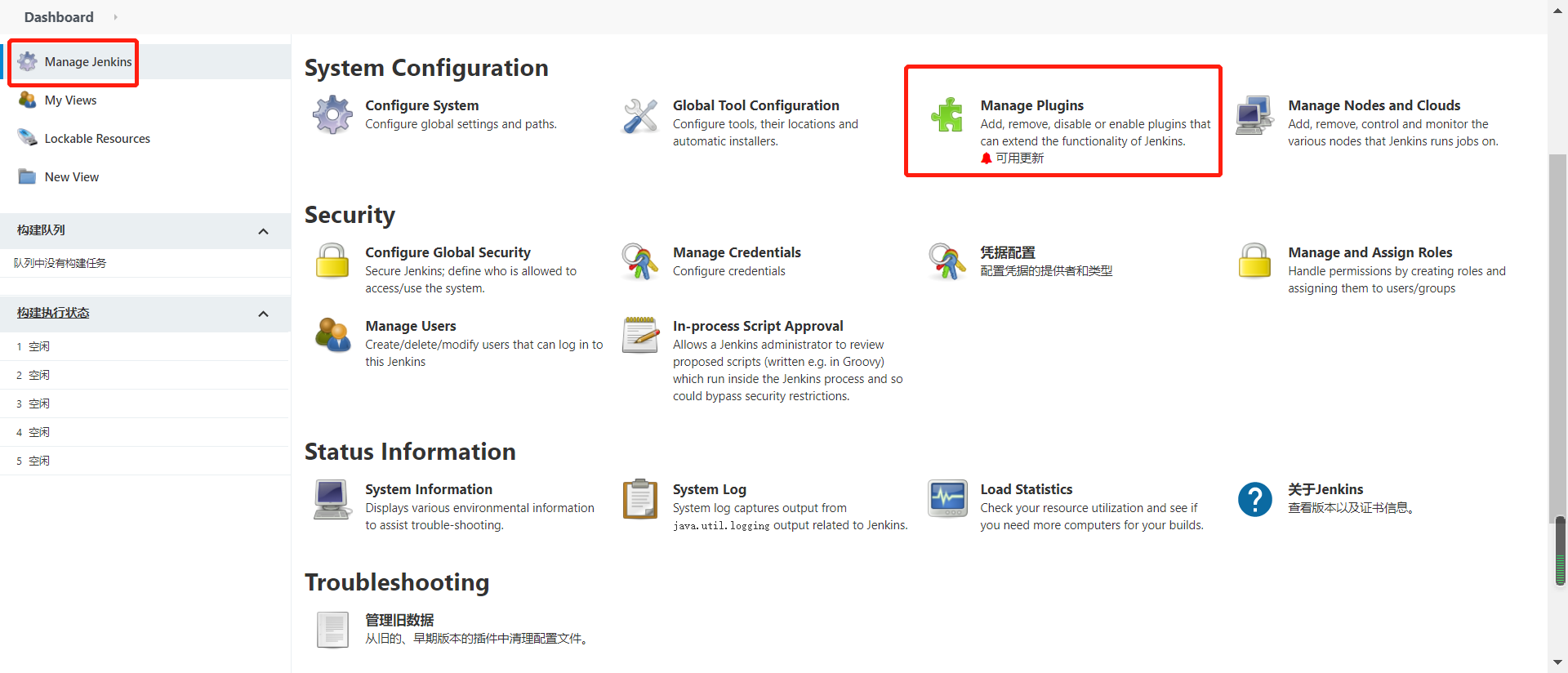Click the 构建队列 panel title

click(x=41, y=230)
